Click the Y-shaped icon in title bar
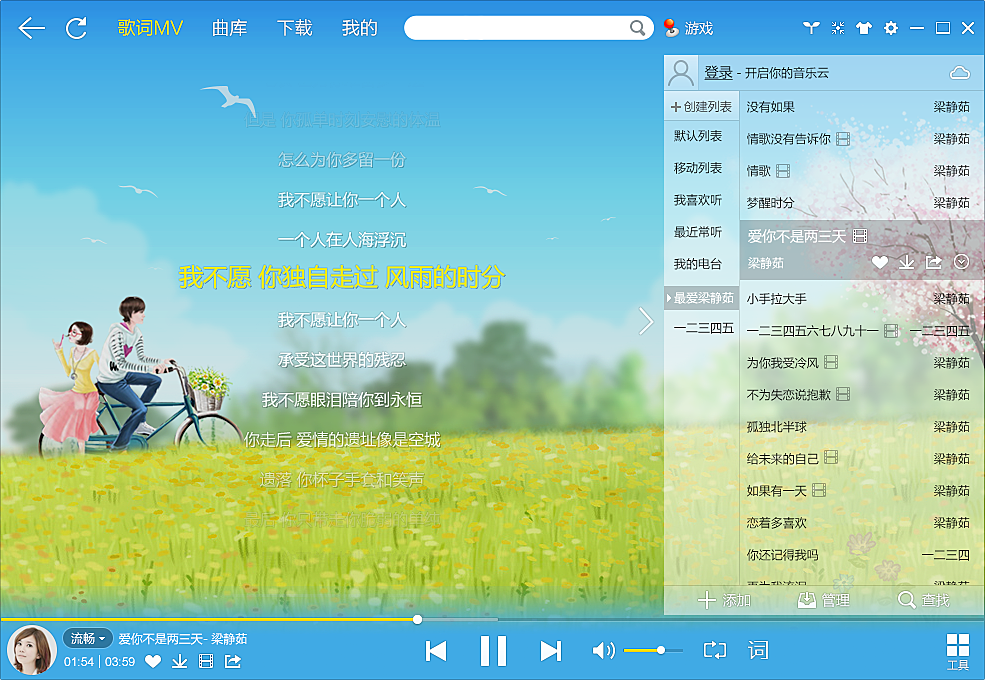 click(811, 28)
